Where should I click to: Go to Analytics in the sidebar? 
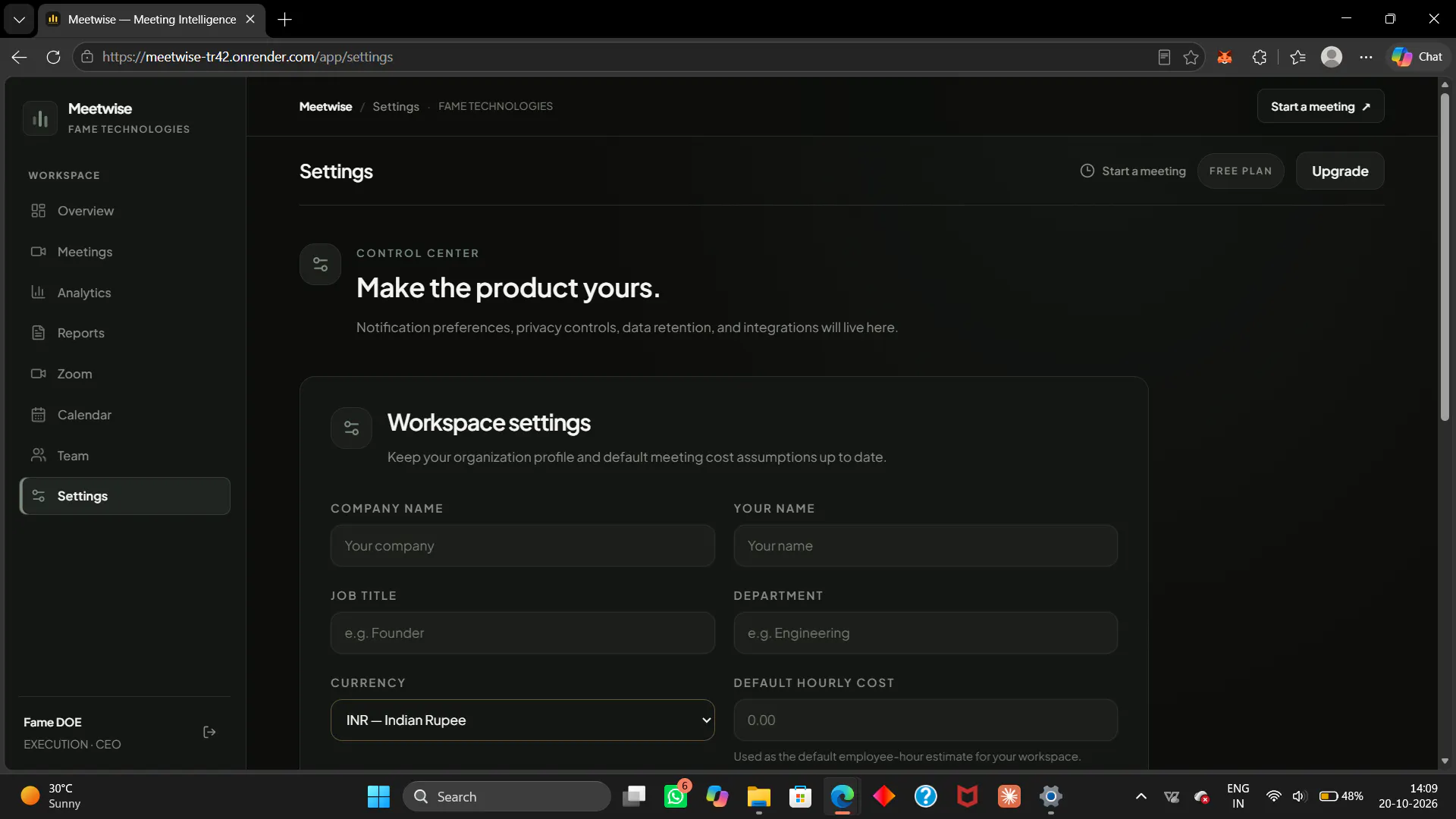(124, 293)
